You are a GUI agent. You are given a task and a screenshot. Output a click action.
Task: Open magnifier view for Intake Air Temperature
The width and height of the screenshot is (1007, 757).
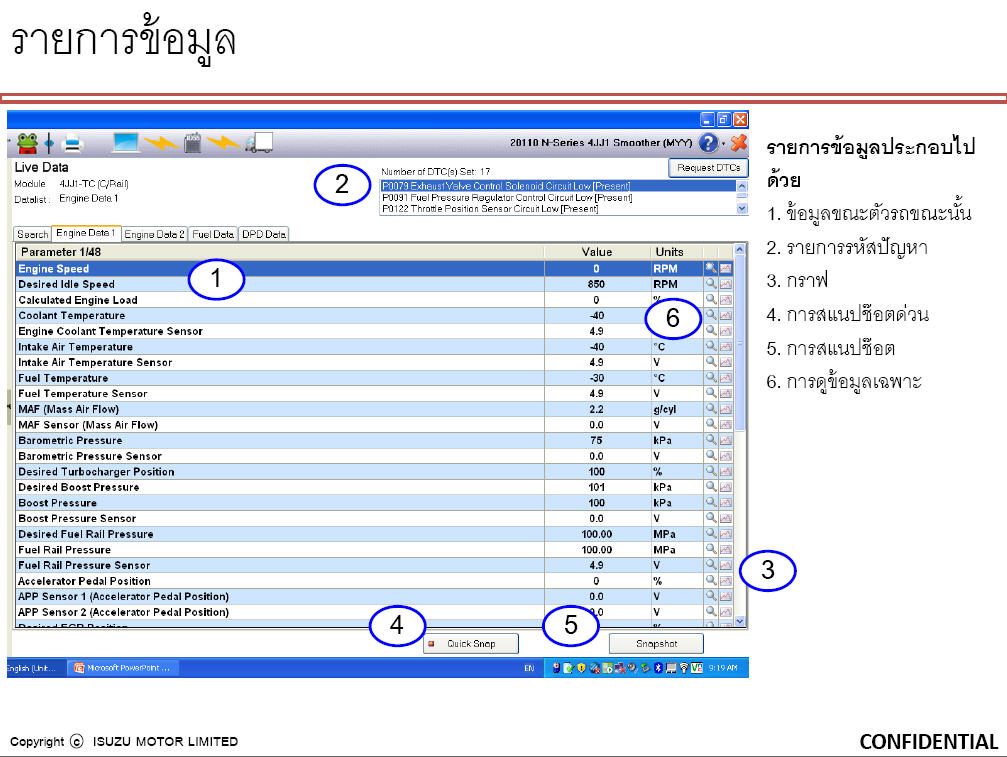[x=710, y=346]
